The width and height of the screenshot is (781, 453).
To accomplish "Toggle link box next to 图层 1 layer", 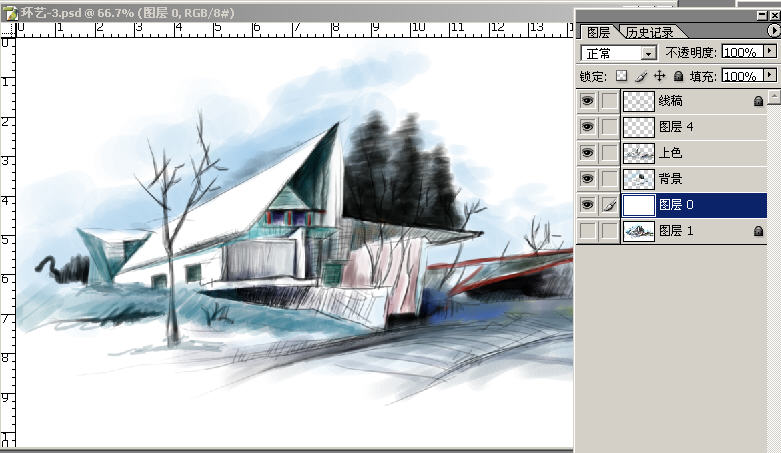I will [609, 231].
